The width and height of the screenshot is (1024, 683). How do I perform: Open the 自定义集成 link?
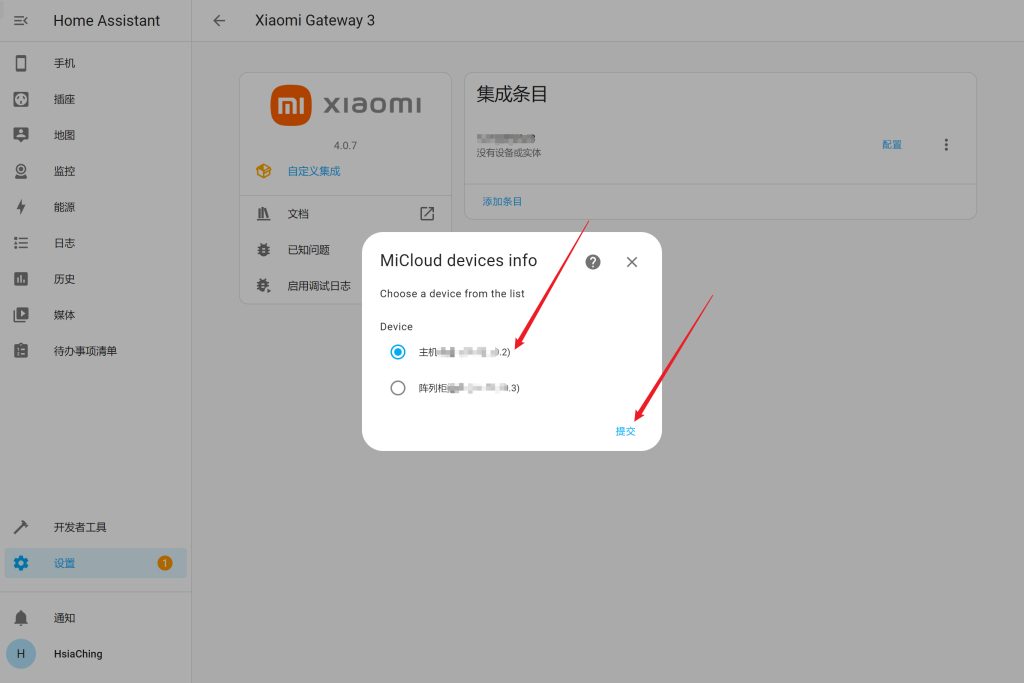point(314,171)
